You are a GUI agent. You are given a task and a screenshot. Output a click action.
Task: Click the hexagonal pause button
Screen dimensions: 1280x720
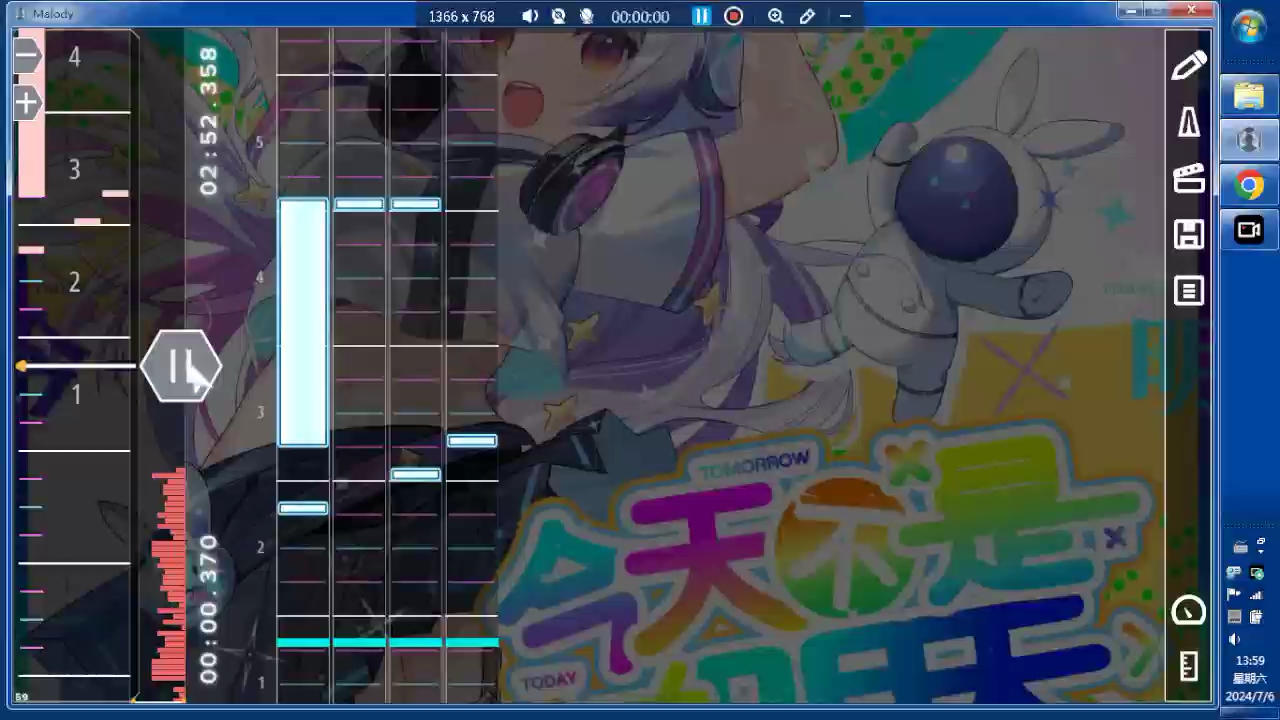point(181,367)
